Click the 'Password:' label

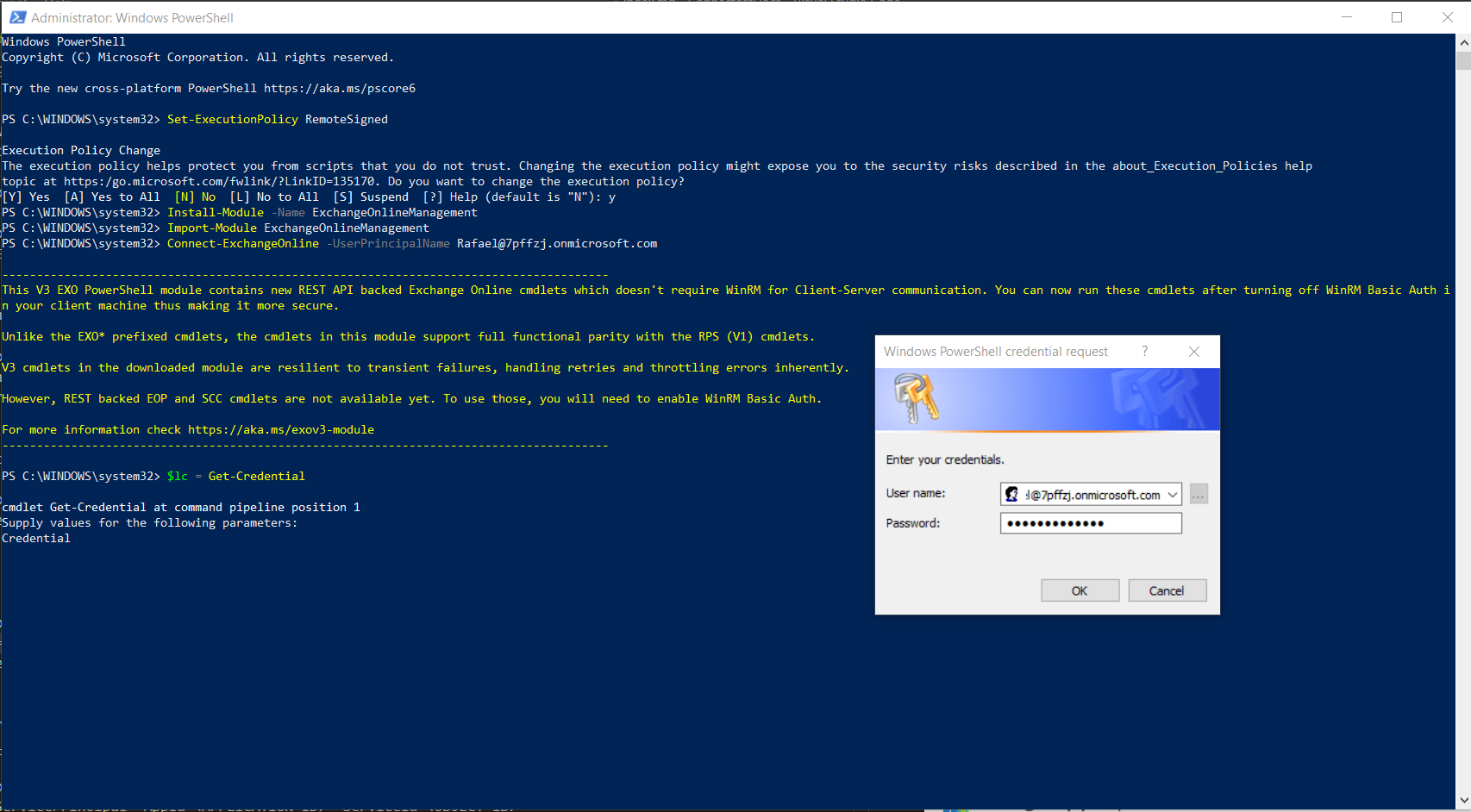[x=913, y=523]
